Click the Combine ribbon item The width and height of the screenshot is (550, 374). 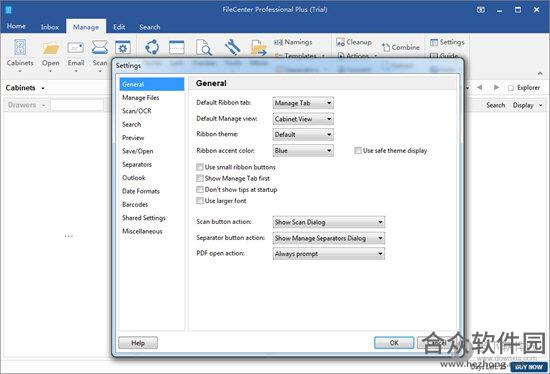[401, 47]
